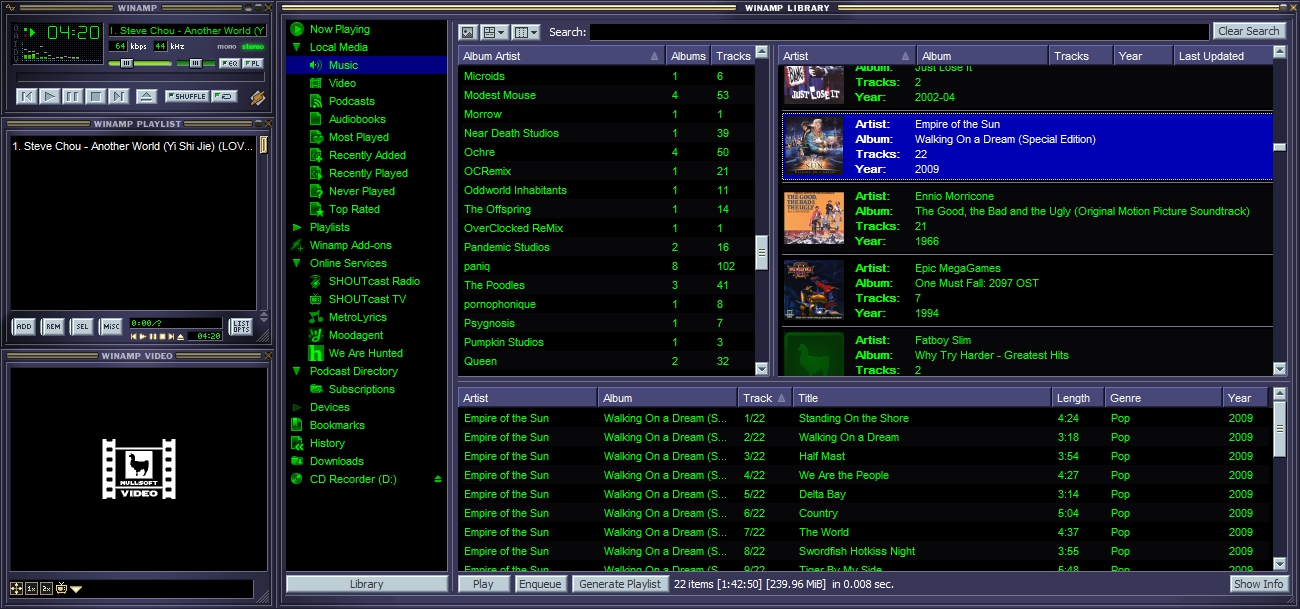Screen dimensions: 1300x609
Task: Open the Video film-strip icon in library tree
Action: click(316, 83)
